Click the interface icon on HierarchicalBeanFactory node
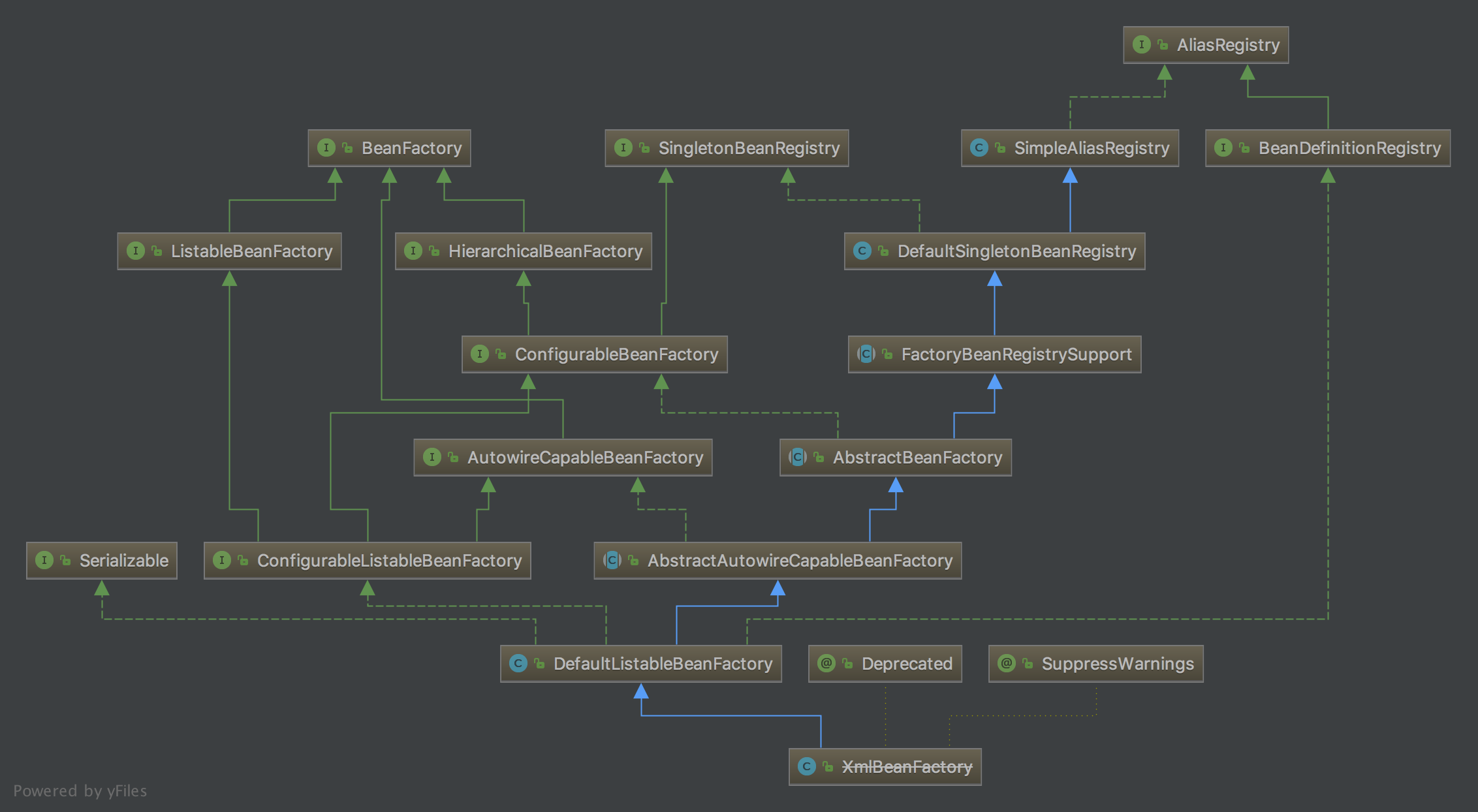 [x=413, y=251]
